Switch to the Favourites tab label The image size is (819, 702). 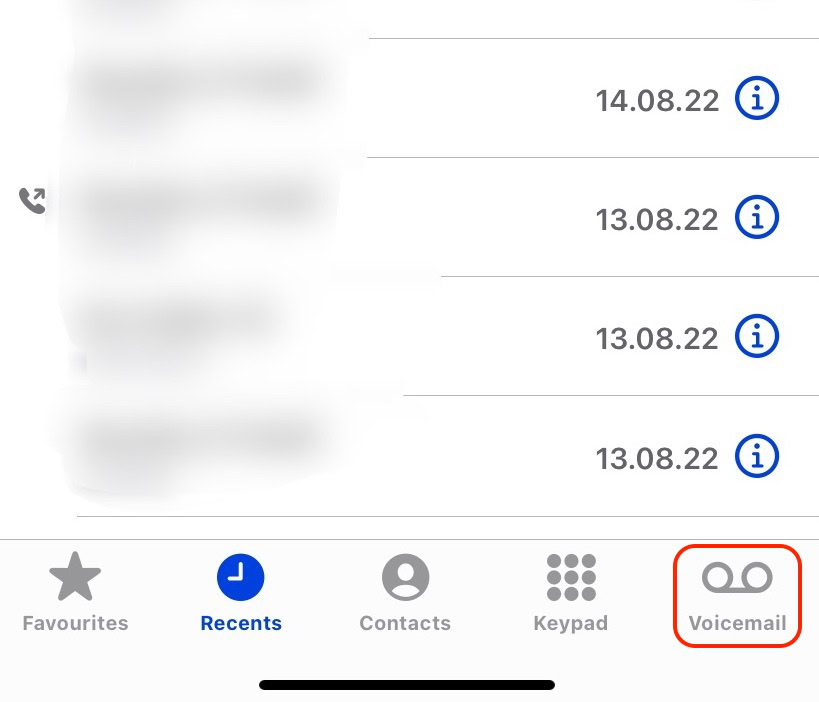(75, 623)
